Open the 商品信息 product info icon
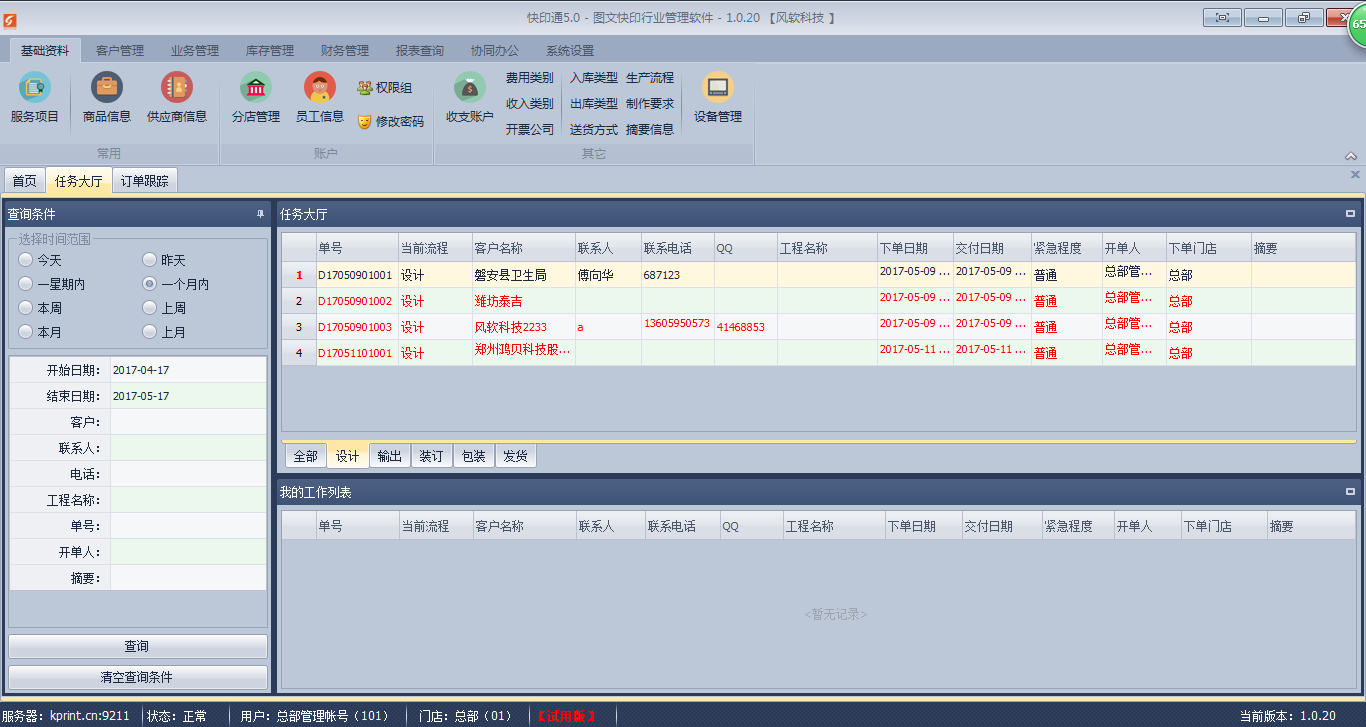Image resolution: width=1366 pixels, height=727 pixels. coord(107,89)
